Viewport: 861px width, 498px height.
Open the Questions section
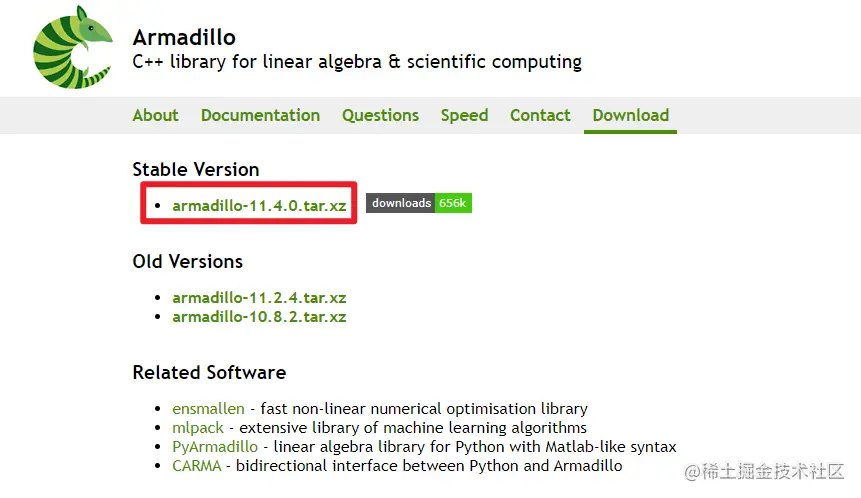(380, 115)
